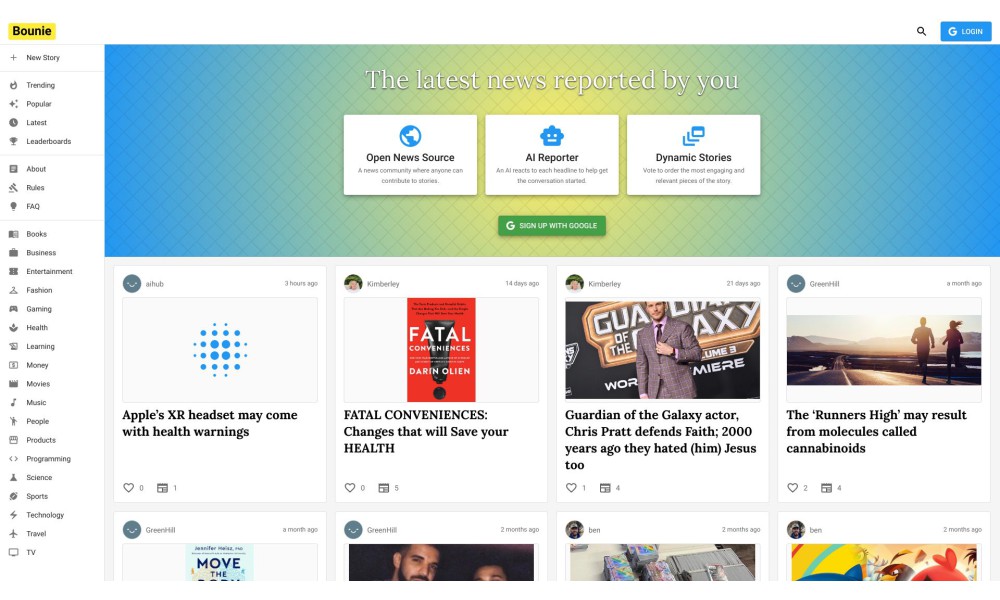Like the 'Runners High' story
Viewport: 1000px width, 600px height.
coord(792,488)
